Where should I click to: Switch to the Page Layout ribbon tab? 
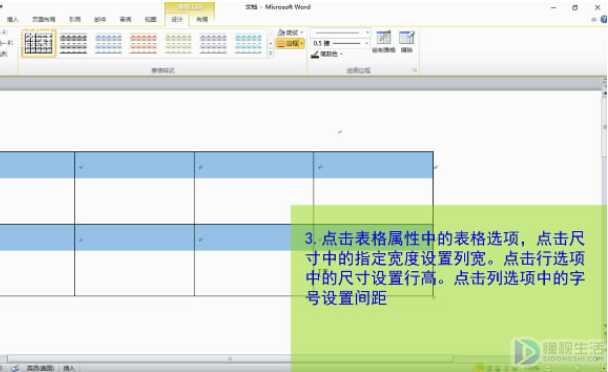pyautogui.click(x=43, y=19)
